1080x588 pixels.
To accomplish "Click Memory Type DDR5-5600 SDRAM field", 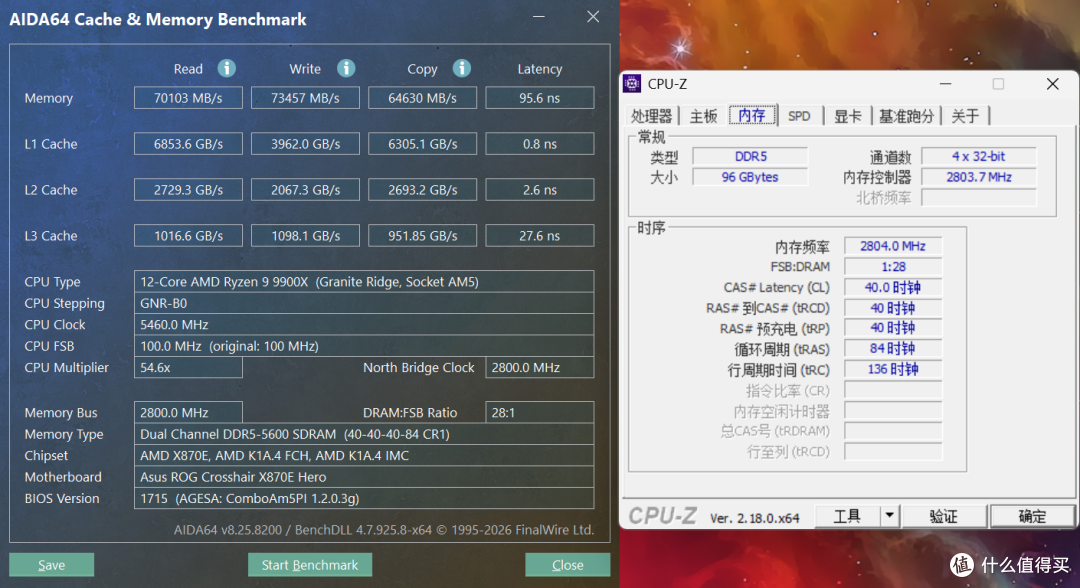I will [364, 434].
